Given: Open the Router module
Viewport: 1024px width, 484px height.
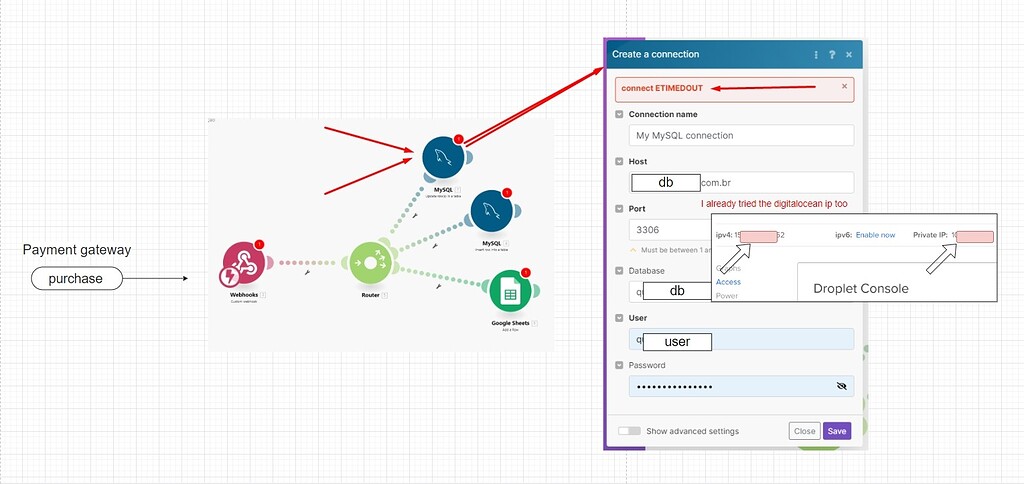Looking at the screenshot, I should 370,264.
